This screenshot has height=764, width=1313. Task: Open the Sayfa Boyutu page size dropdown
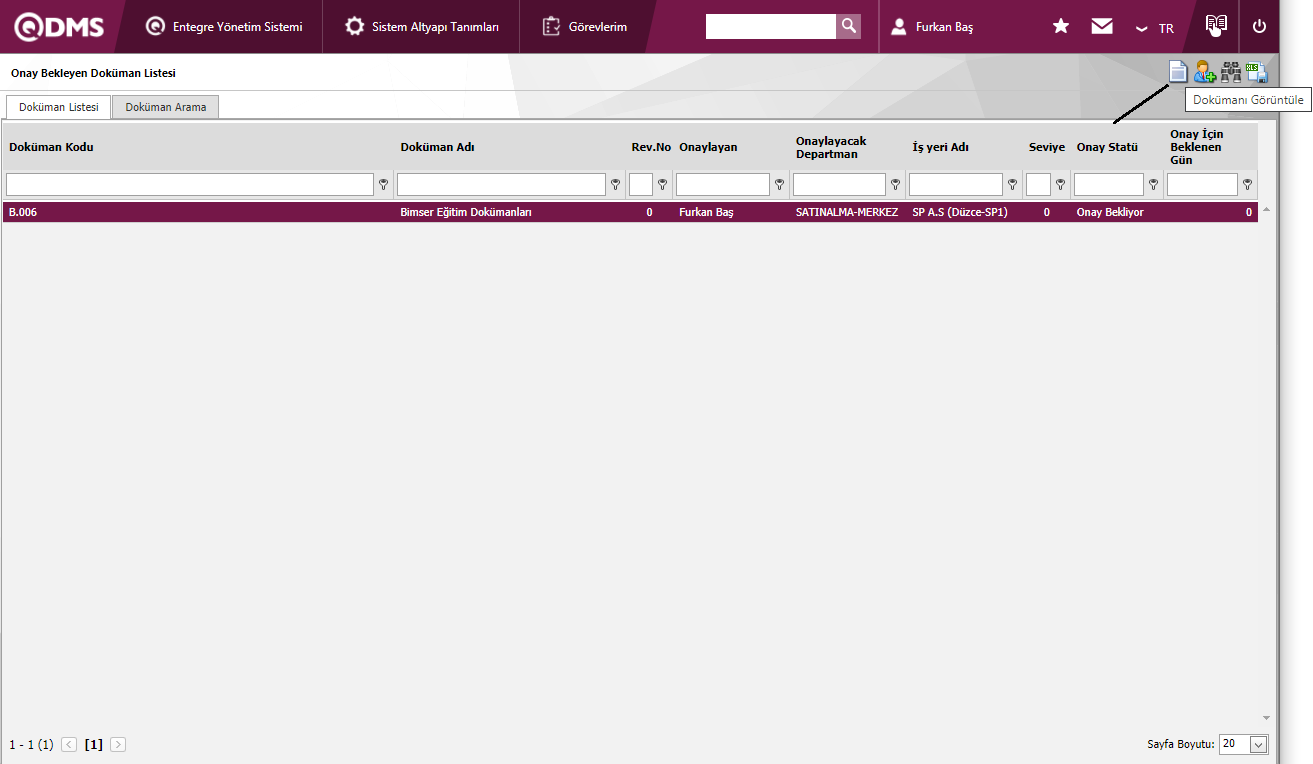tap(1244, 744)
